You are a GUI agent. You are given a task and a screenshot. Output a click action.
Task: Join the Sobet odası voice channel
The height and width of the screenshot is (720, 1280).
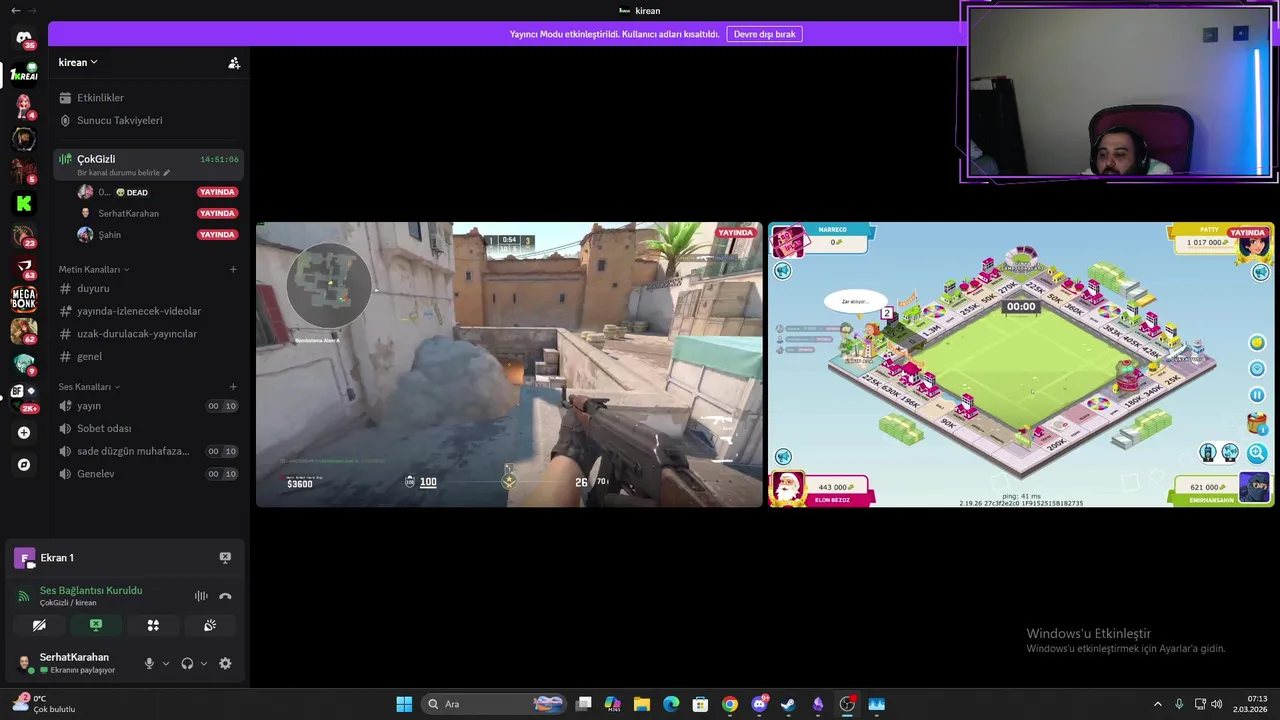pyautogui.click(x=148, y=428)
